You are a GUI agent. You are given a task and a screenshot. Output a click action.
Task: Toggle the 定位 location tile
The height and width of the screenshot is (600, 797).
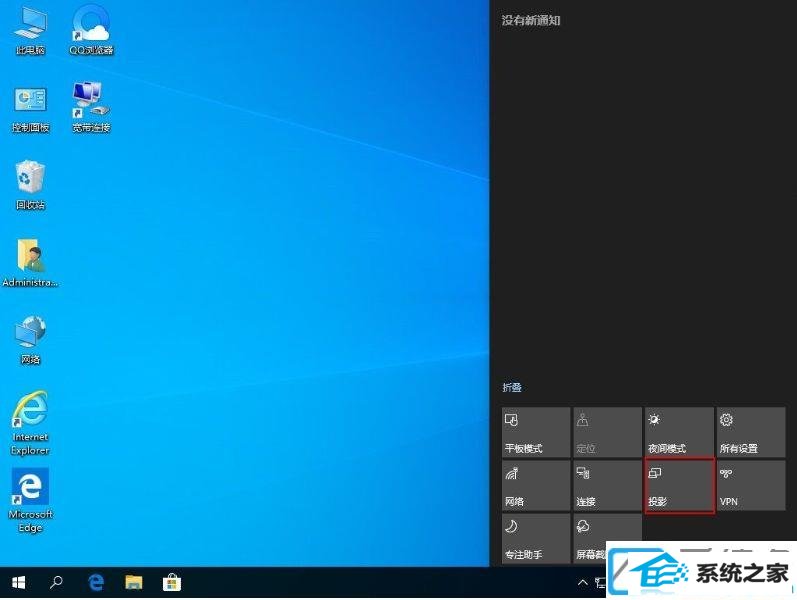pyautogui.click(x=607, y=432)
